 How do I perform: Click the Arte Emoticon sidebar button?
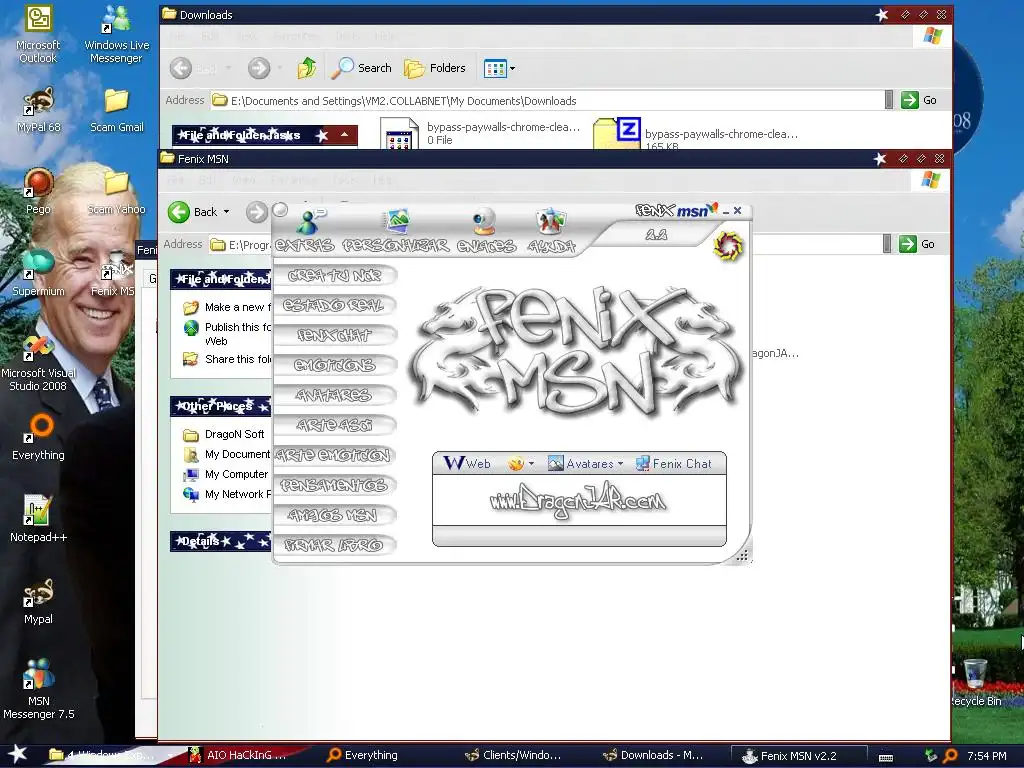pos(334,456)
